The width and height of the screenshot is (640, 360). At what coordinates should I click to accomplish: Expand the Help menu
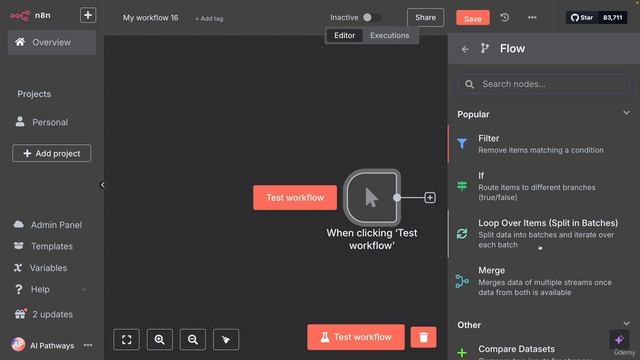pyautogui.click(x=50, y=289)
